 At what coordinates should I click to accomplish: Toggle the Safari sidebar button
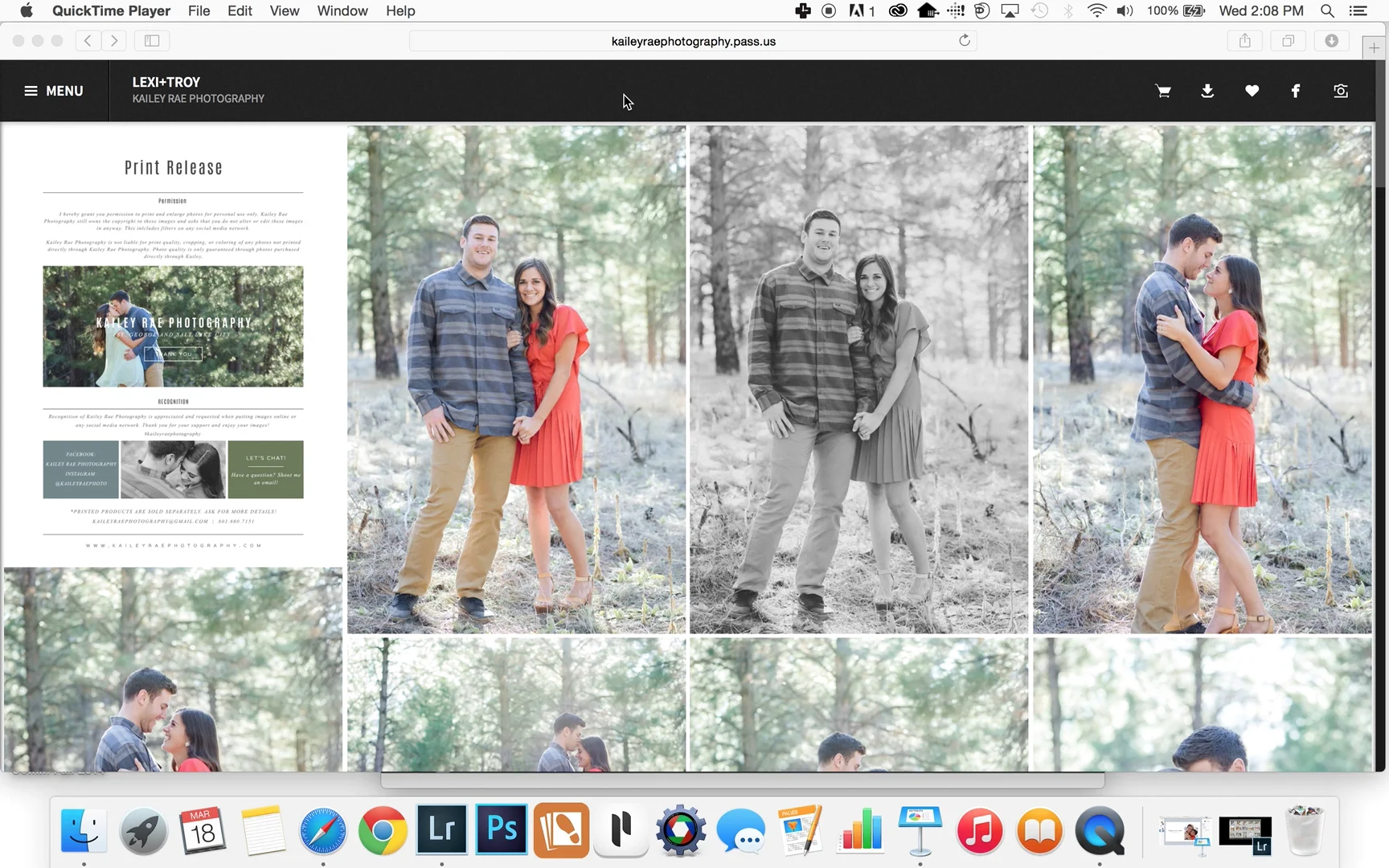coord(152,40)
